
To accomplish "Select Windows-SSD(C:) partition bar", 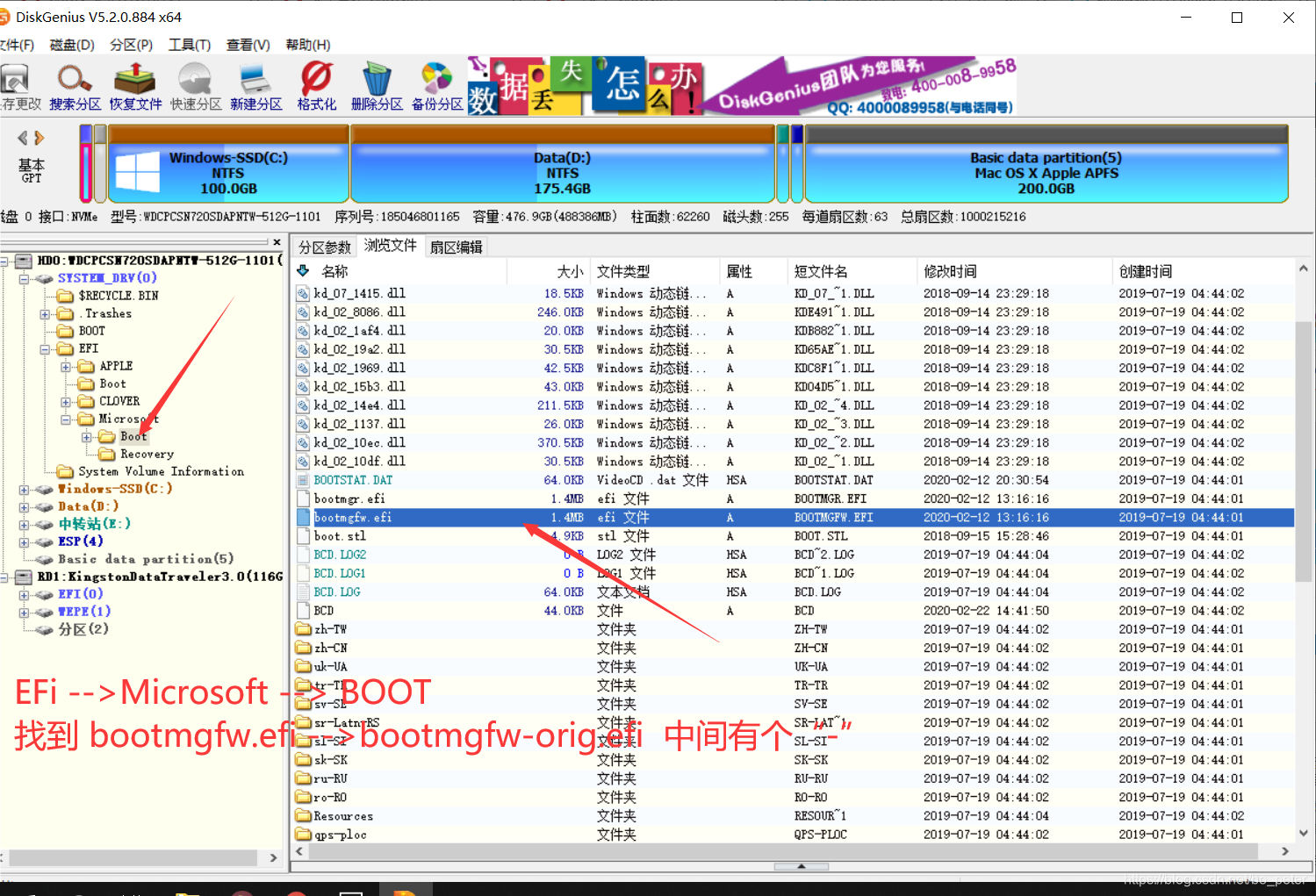I will [228, 164].
